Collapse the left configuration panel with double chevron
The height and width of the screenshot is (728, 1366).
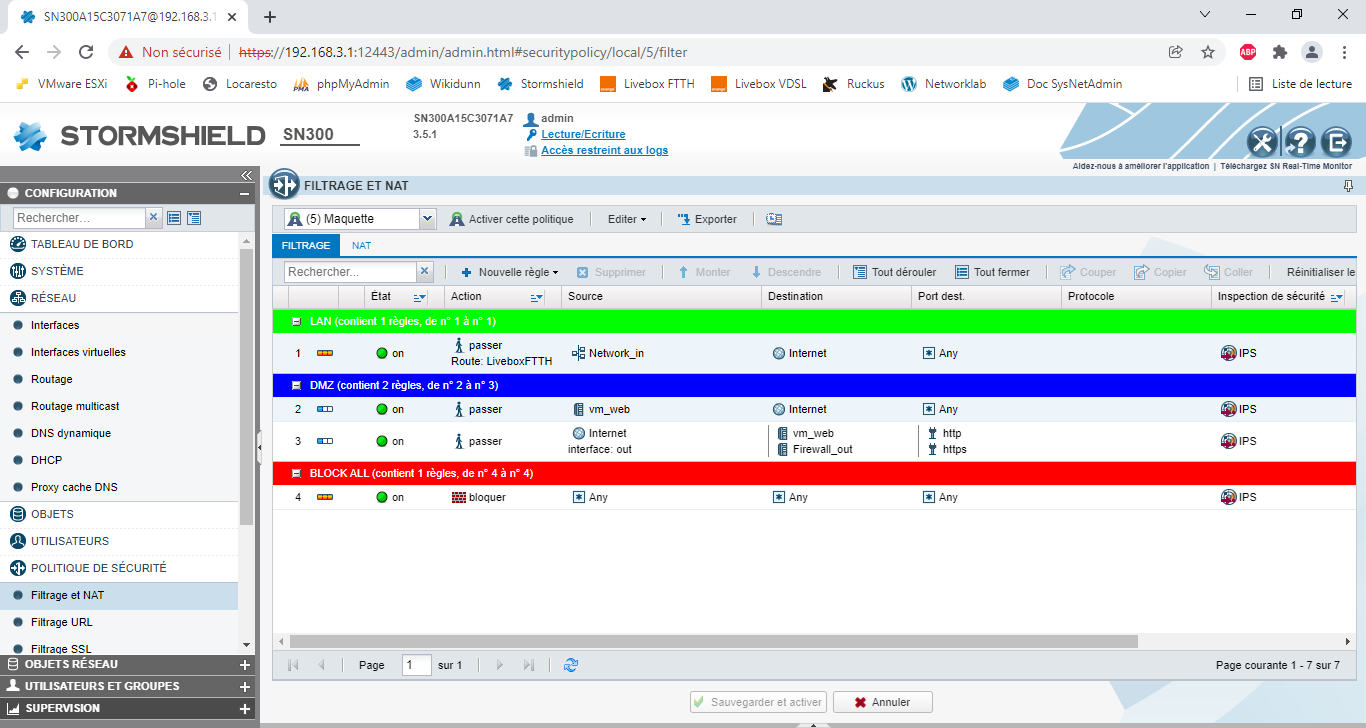coord(247,175)
